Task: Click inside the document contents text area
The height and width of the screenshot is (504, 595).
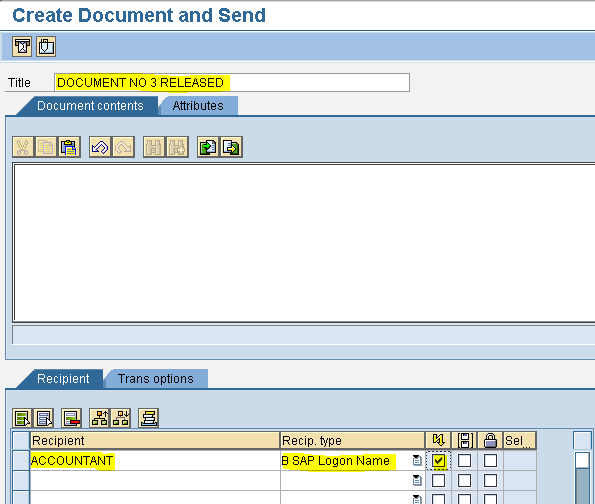Action: [x=304, y=243]
